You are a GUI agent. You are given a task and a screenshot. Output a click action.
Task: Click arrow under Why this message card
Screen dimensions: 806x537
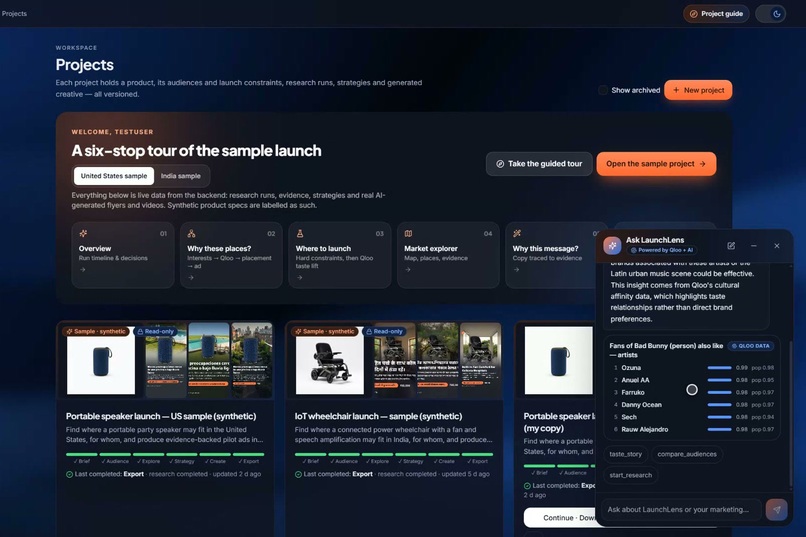516,270
